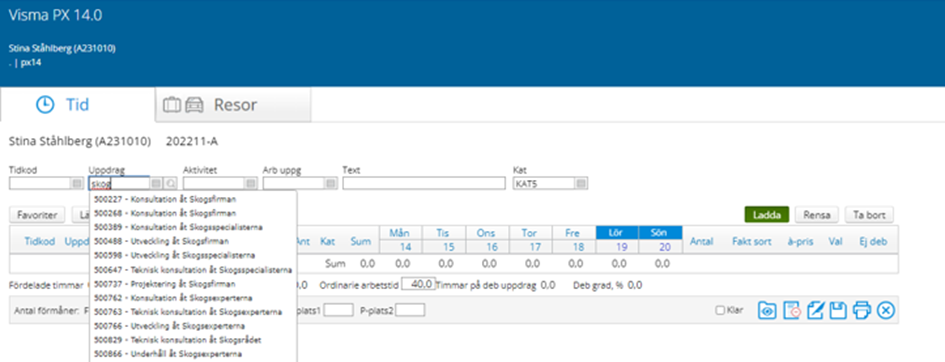Viewport: 945px width, 362px height.
Task: Click the Visma PX 14.0 title
Action: pyautogui.click(x=55, y=16)
